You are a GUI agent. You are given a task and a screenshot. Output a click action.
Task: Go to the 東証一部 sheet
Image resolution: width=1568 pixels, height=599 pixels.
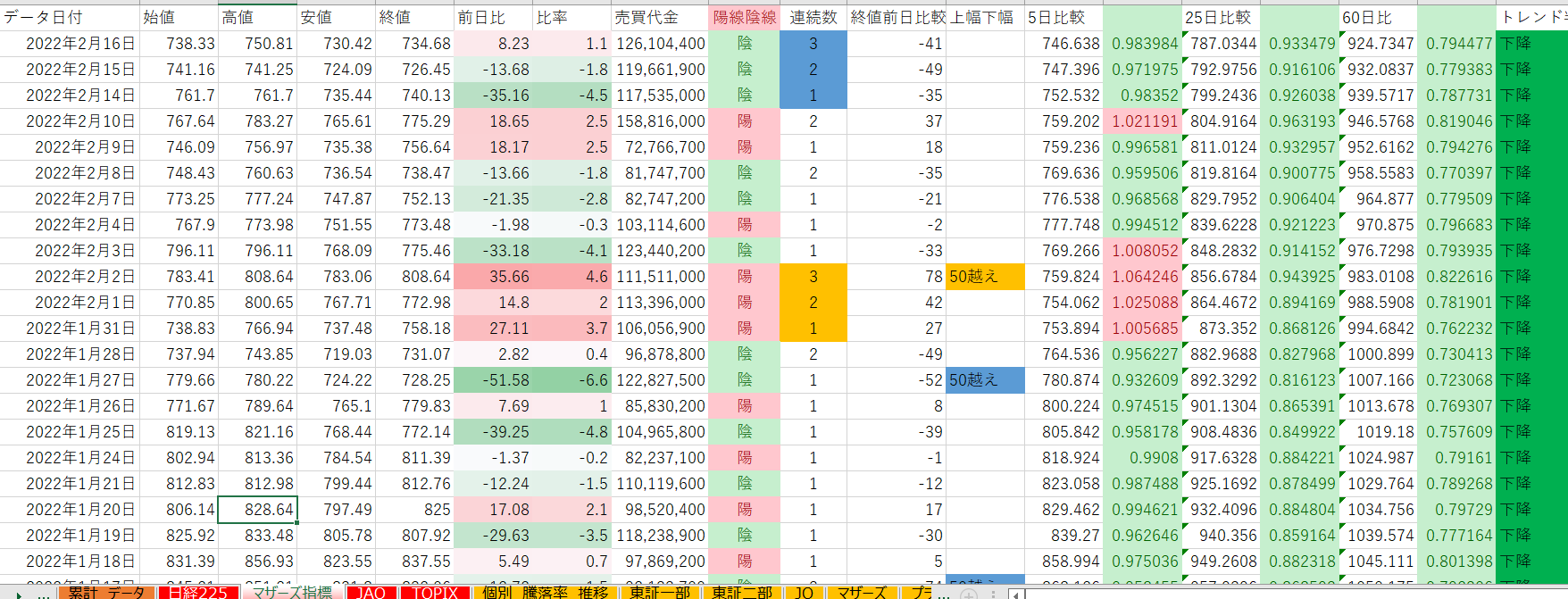[x=659, y=593]
